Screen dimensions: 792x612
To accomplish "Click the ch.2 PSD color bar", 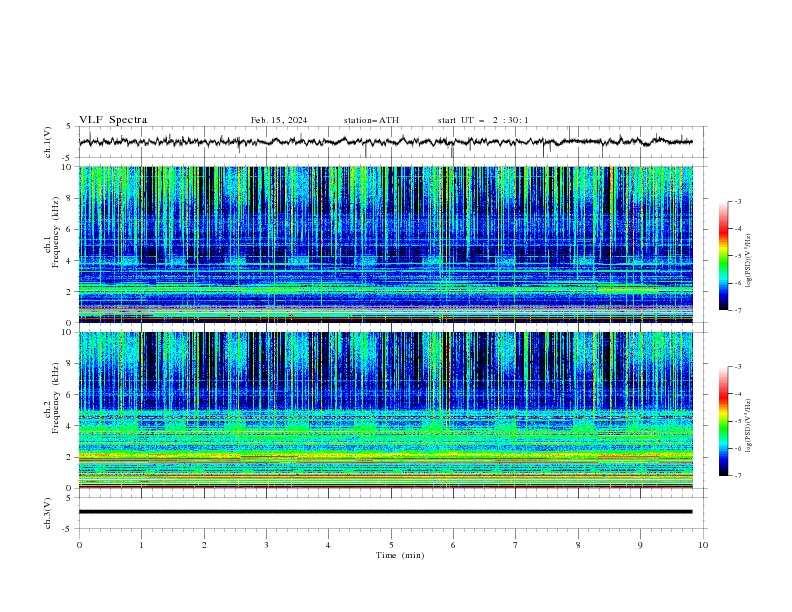I will coord(723,421).
